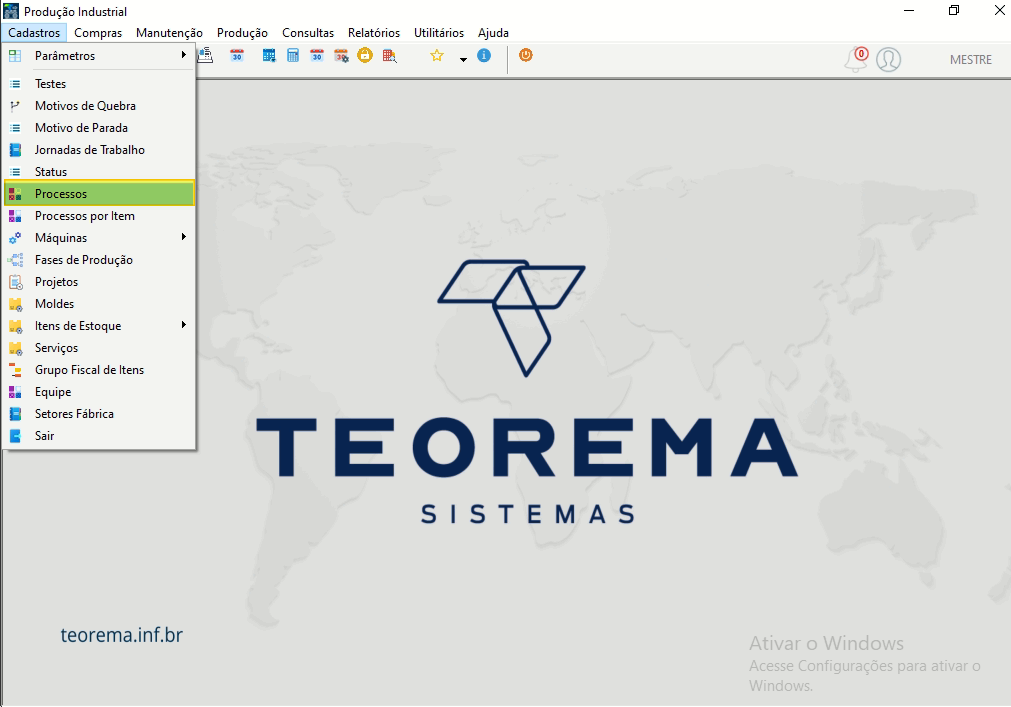Viewport: 1011px width, 707px height.
Task: Click the teorema.inf.br website text
Action: (122, 635)
